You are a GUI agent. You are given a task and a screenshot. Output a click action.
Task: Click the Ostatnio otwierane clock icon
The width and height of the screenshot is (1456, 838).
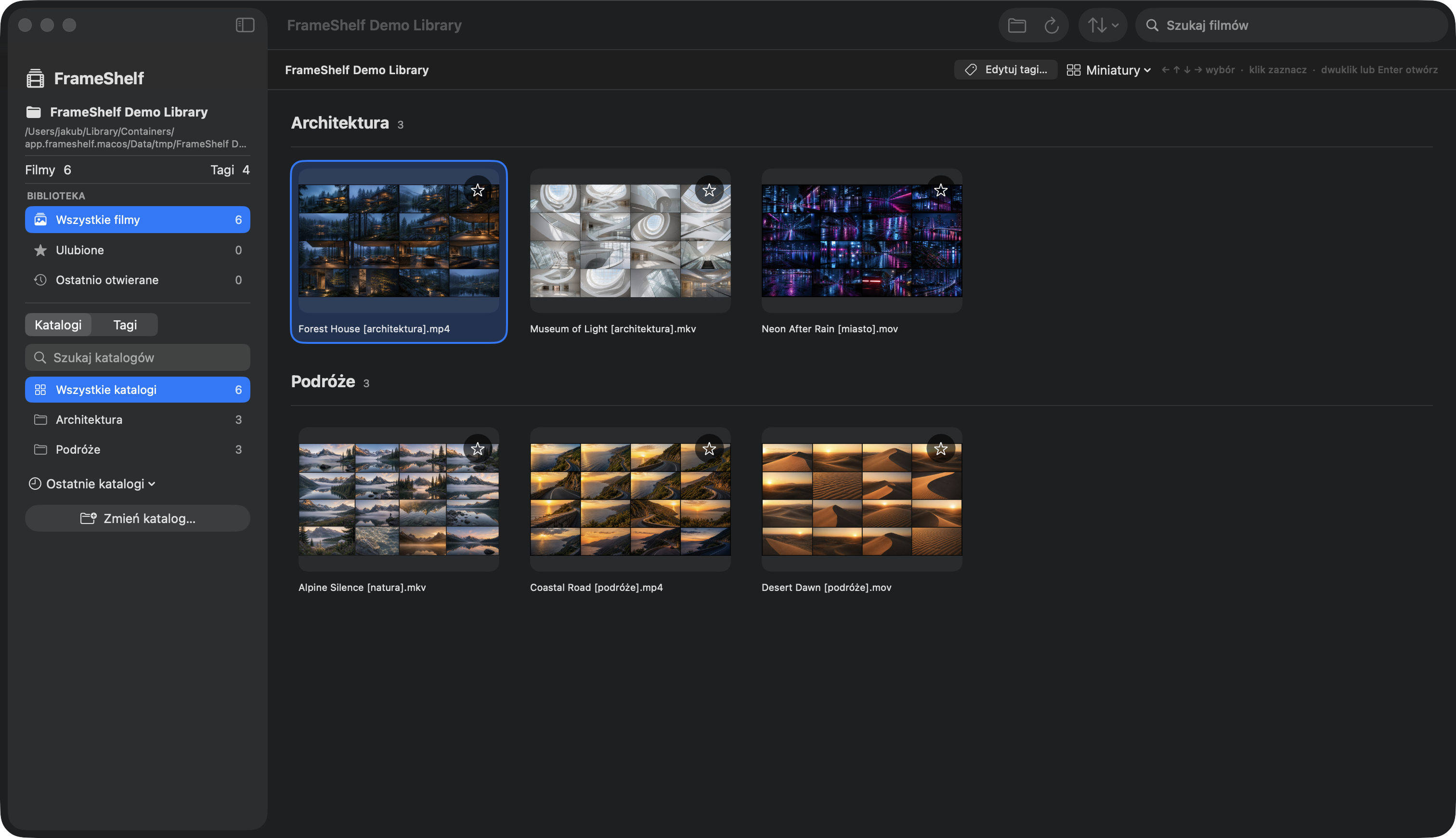click(x=40, y=280)
